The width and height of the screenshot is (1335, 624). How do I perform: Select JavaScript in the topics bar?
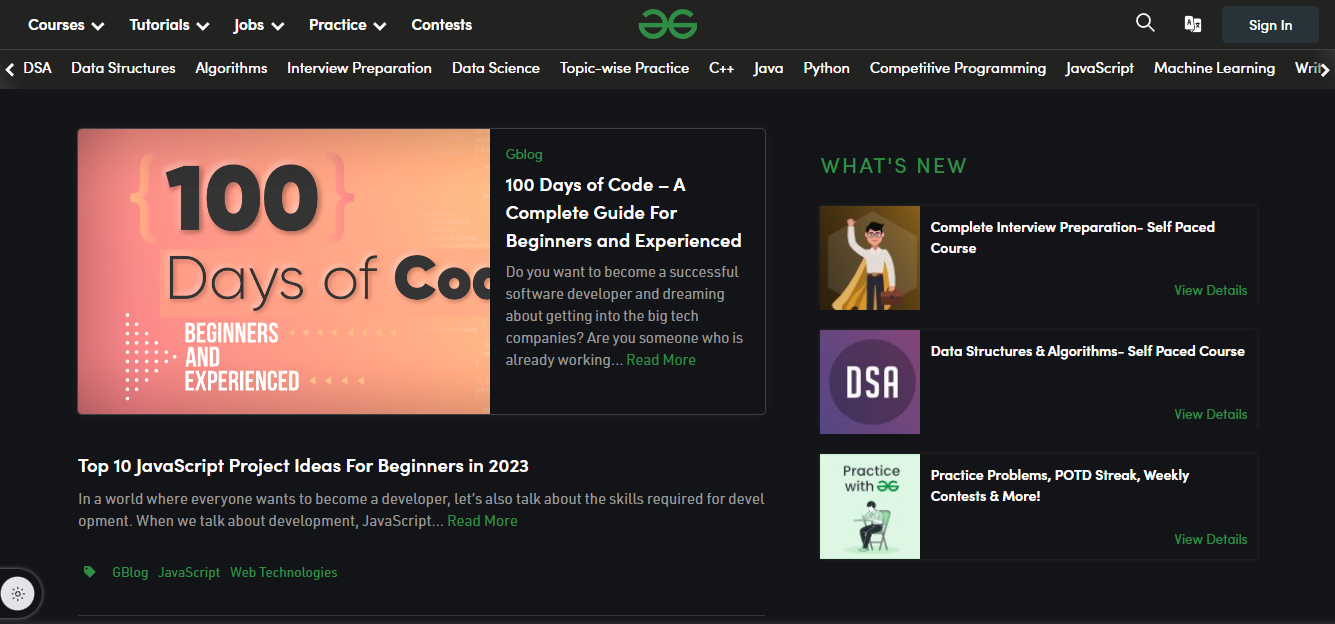(x=1100, y=68)
